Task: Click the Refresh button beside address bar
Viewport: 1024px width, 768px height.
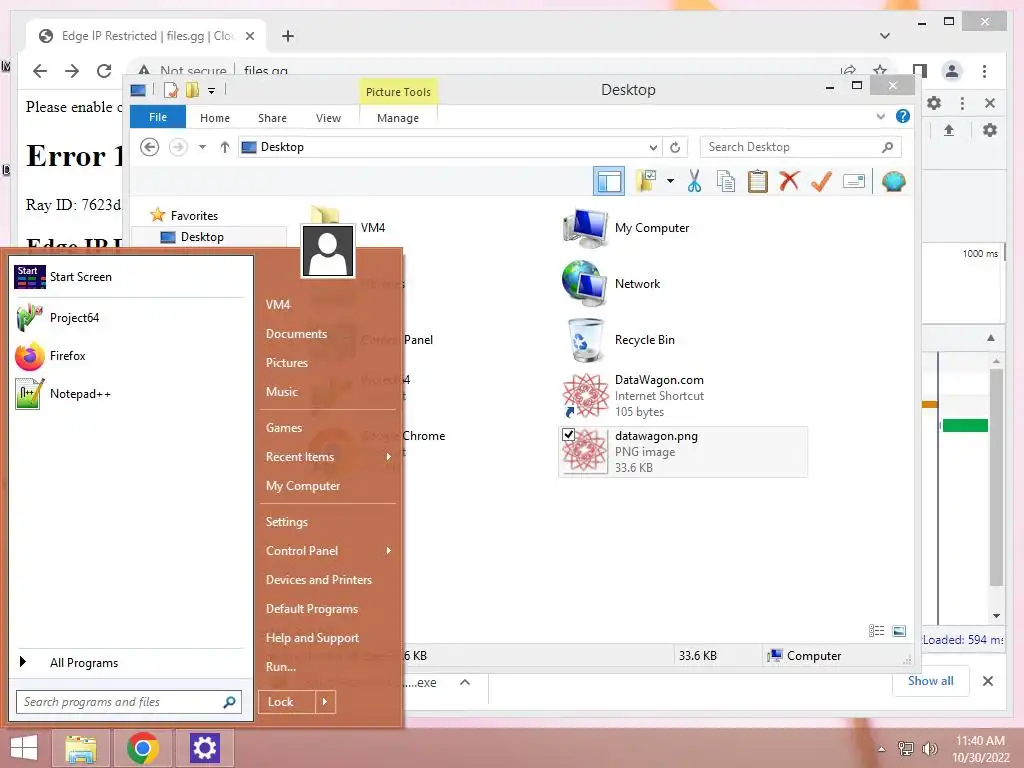Action: tap(675, 147)
